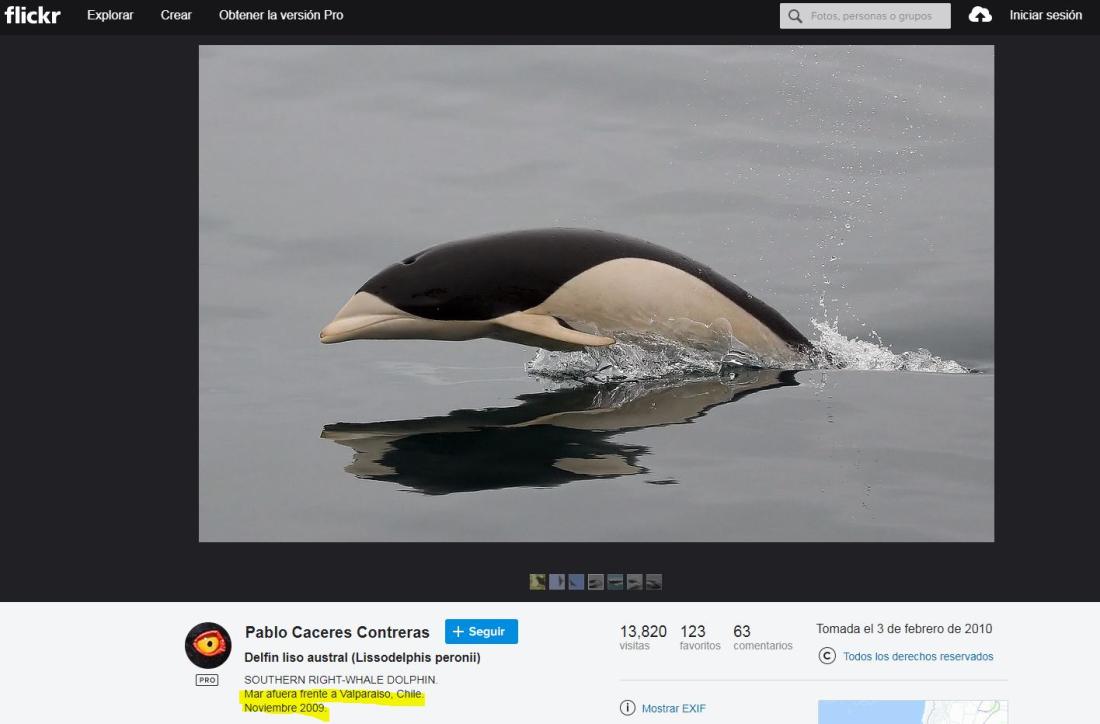Click the EXIF info circle icon

pos(628,708)
